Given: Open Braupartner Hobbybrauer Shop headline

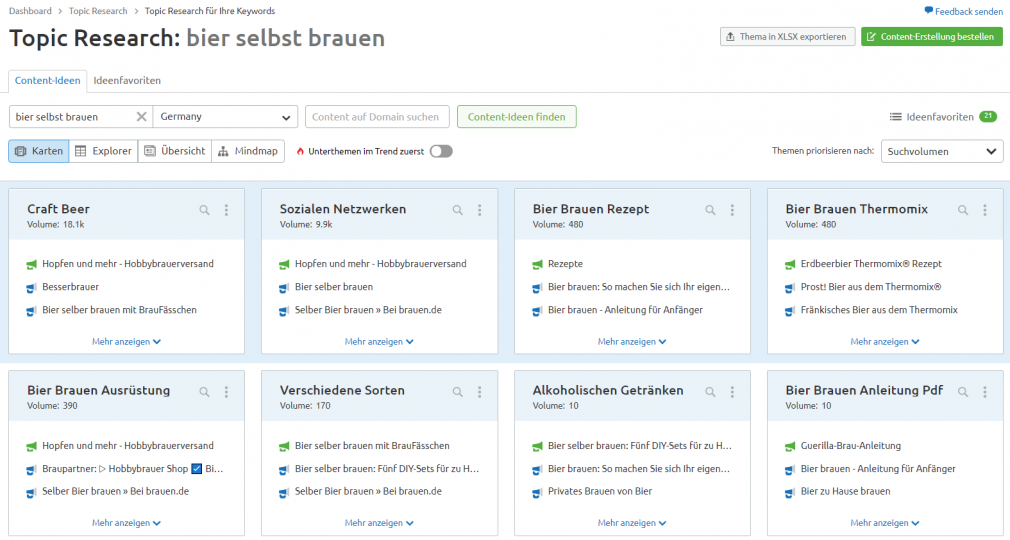Looking at the screenshot, I should 132,469.
